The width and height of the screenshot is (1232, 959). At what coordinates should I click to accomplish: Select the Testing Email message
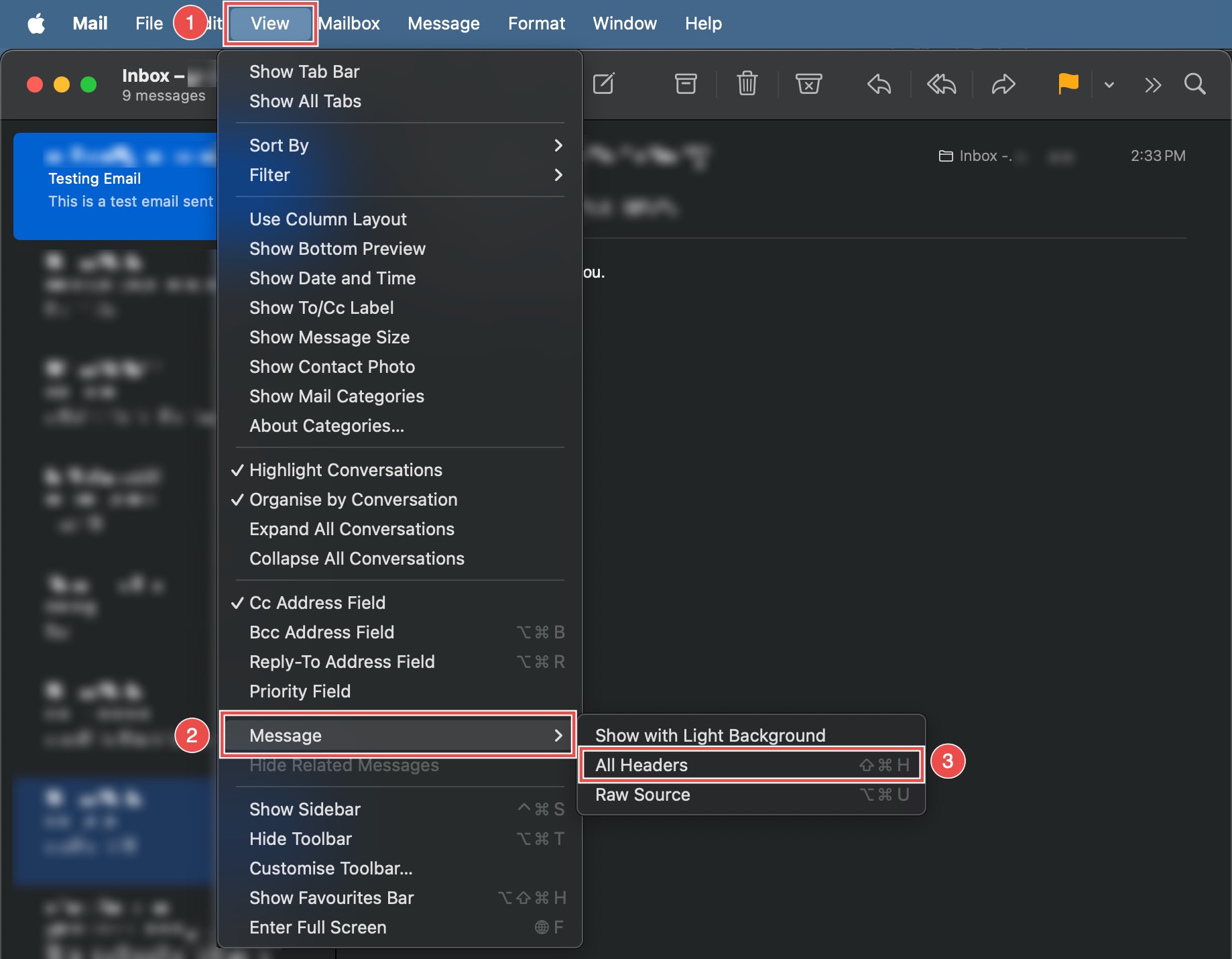coord(115,186)
